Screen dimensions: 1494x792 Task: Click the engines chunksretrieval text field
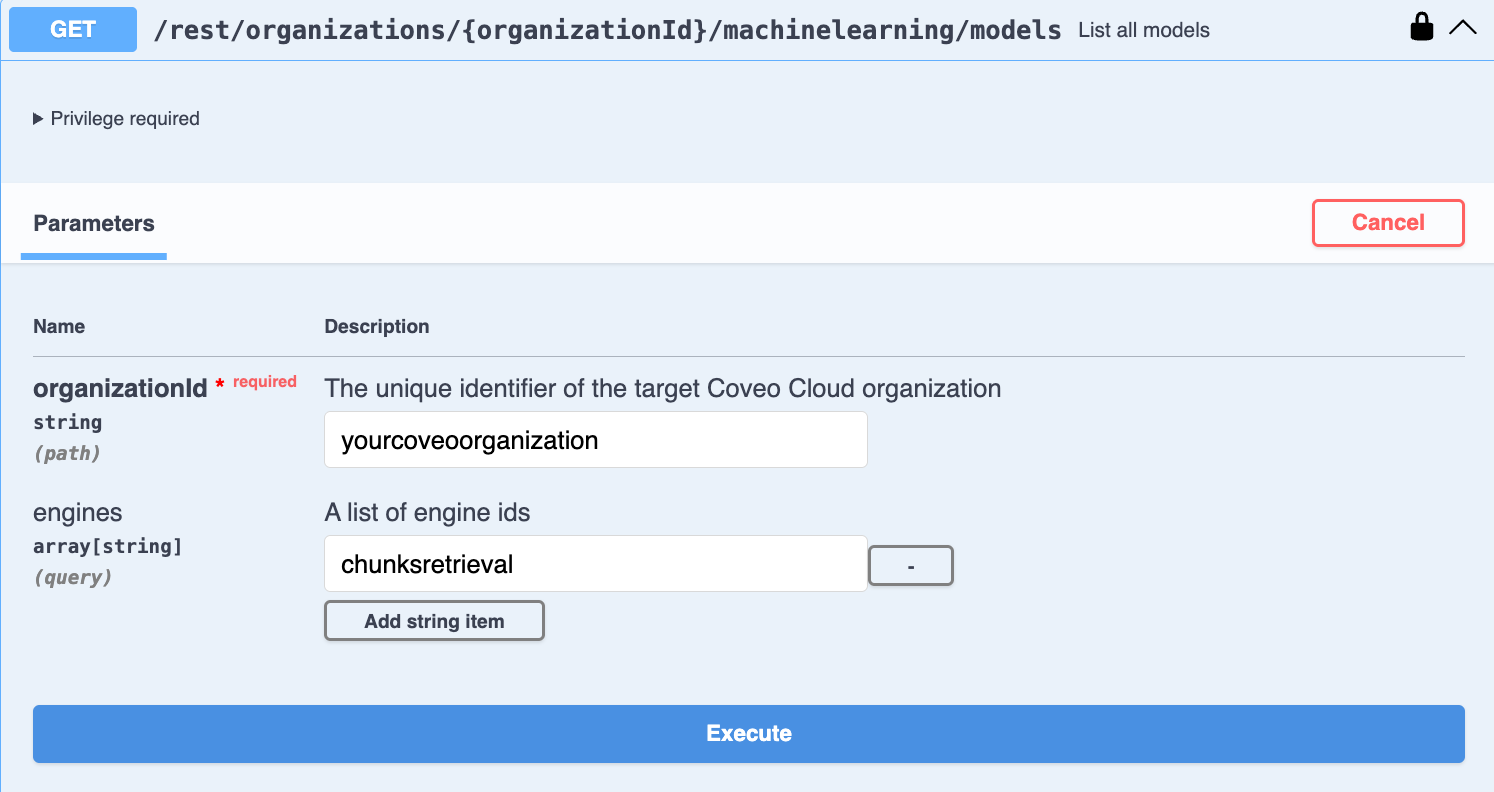click(x=595, y=564)
